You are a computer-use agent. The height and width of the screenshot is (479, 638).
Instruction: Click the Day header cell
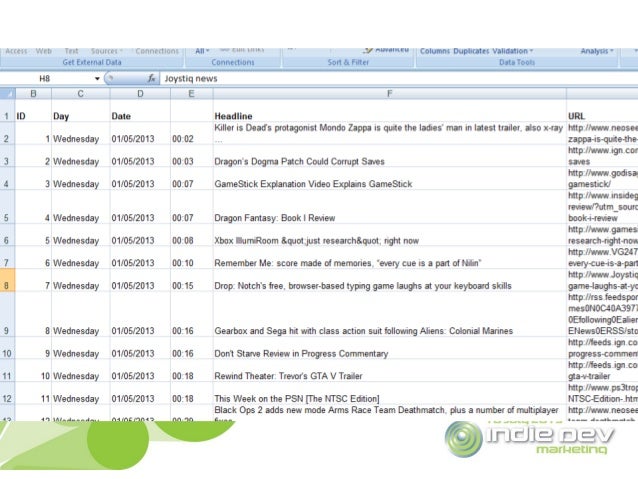click(81, 111)
